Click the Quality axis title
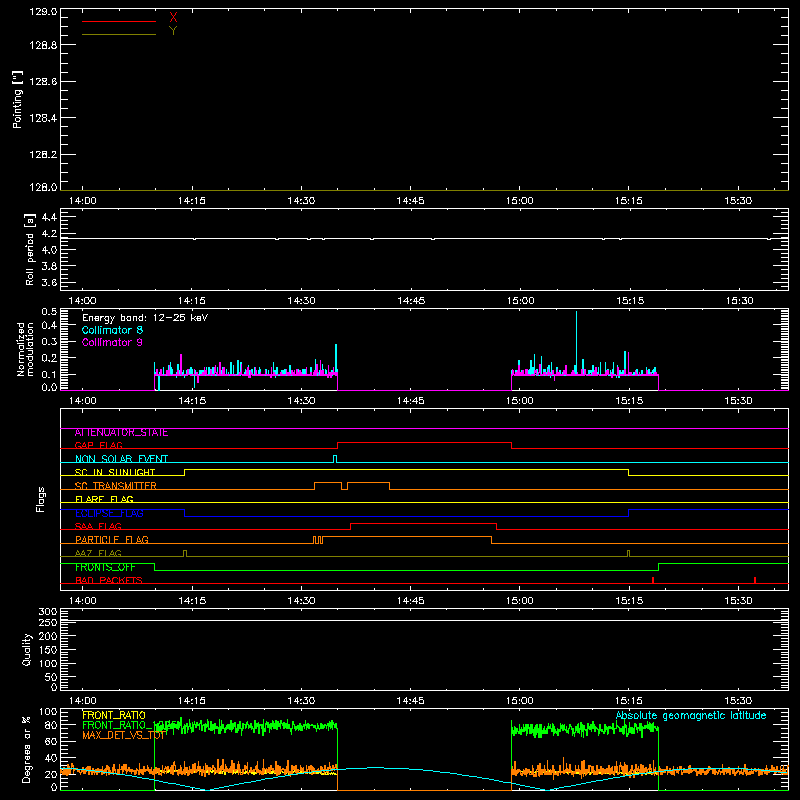 [x=27, y=649]
